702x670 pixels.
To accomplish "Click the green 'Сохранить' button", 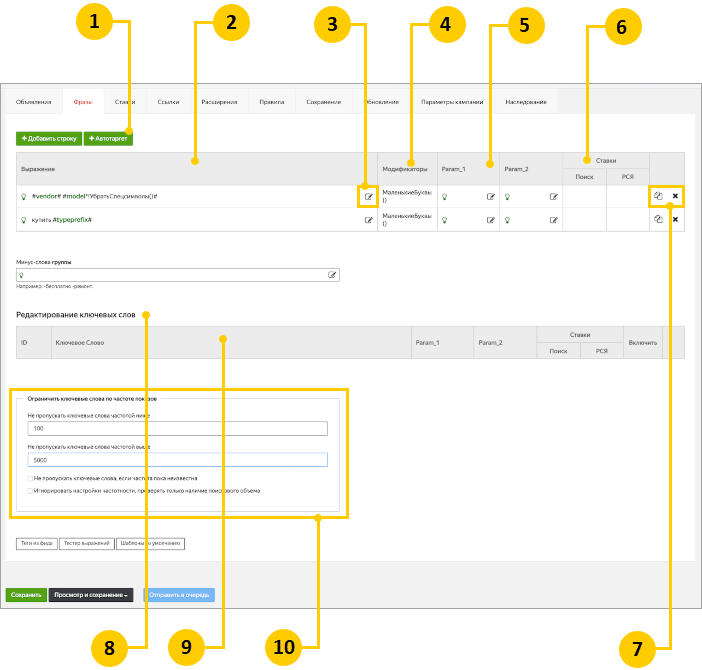I will 26,595.
